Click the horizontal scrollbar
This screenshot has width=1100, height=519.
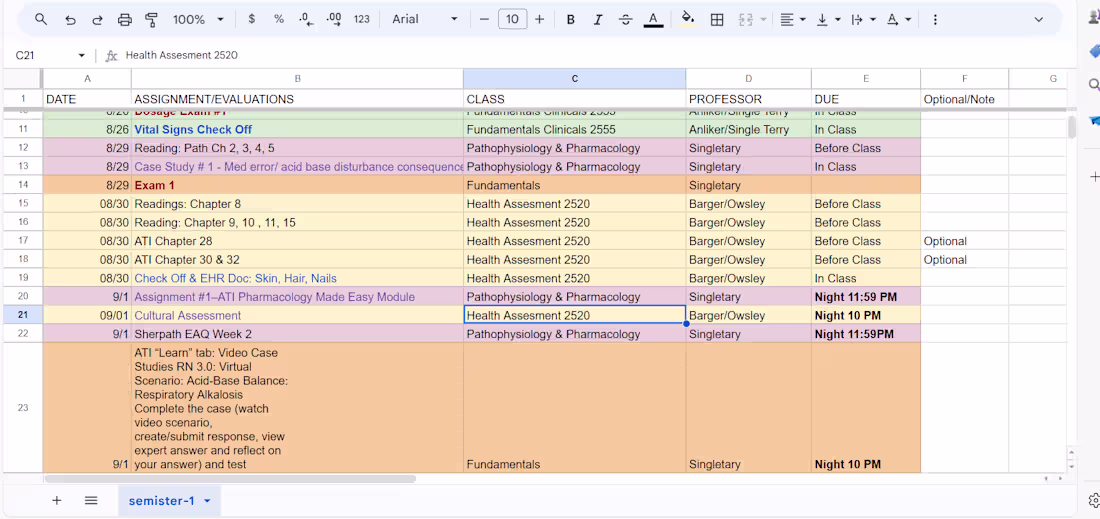coord(230,479)
